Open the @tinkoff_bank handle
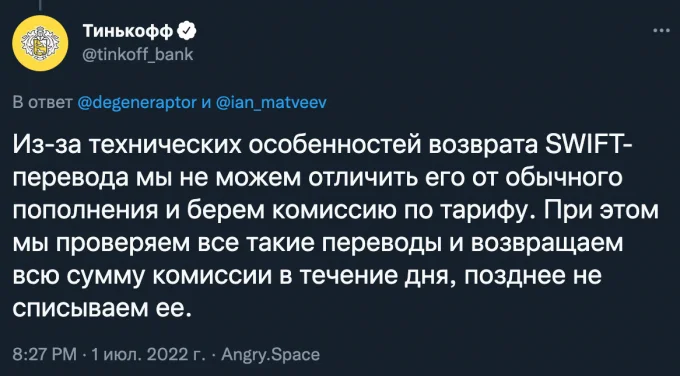The height and width of the screenshot is (376, 680). 137,55
